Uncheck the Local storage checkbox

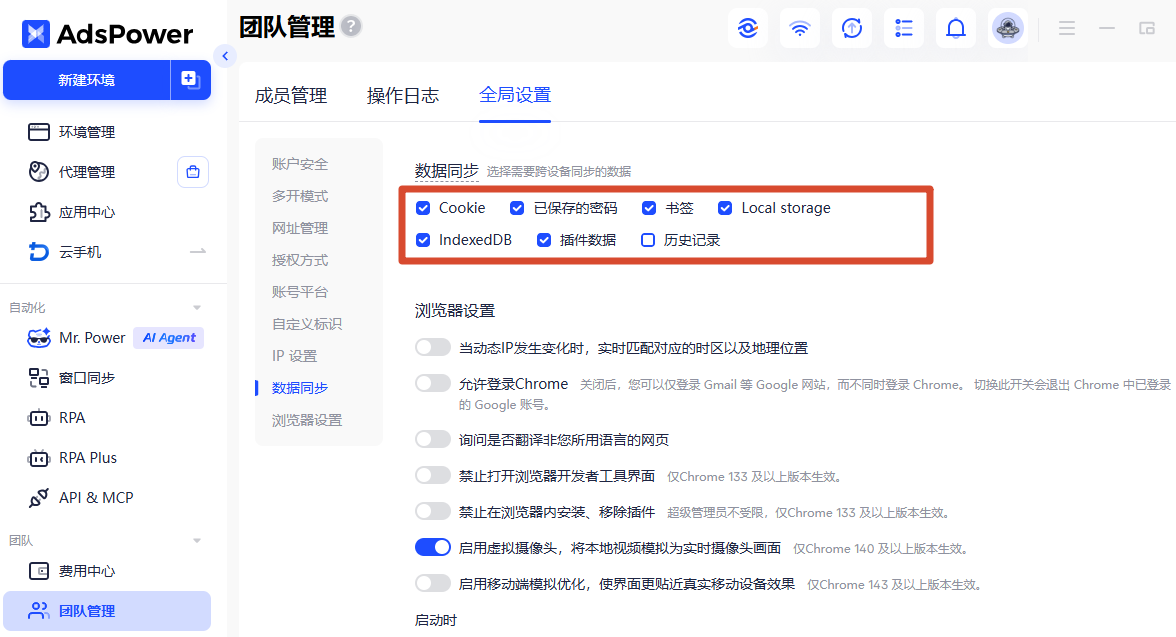pos(724,208)
